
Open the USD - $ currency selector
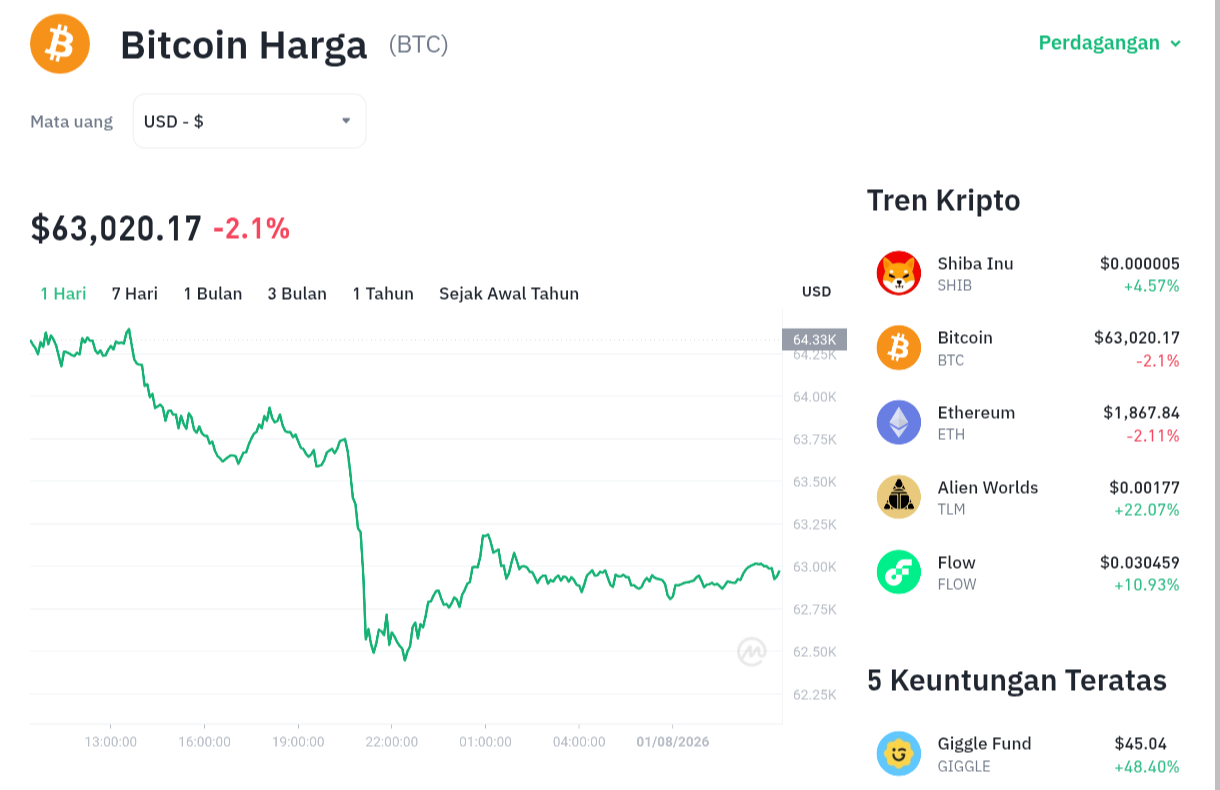(x=249, y=121)
